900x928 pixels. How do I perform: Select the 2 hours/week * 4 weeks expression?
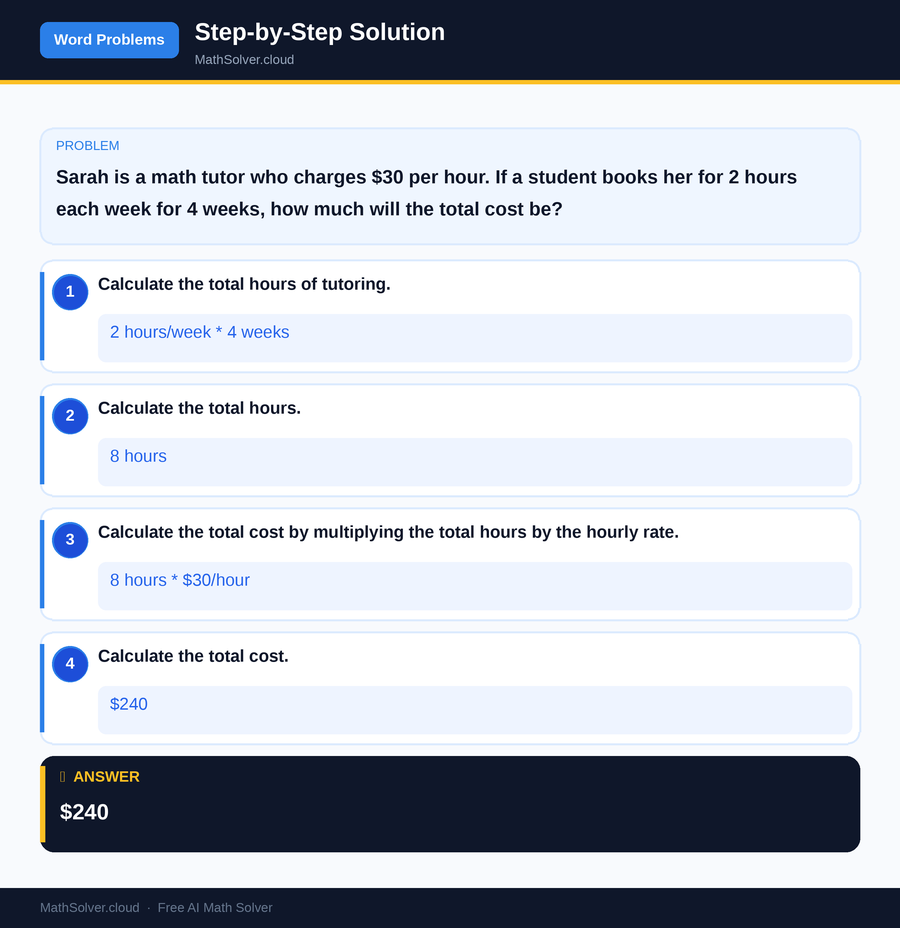(199, 332)
